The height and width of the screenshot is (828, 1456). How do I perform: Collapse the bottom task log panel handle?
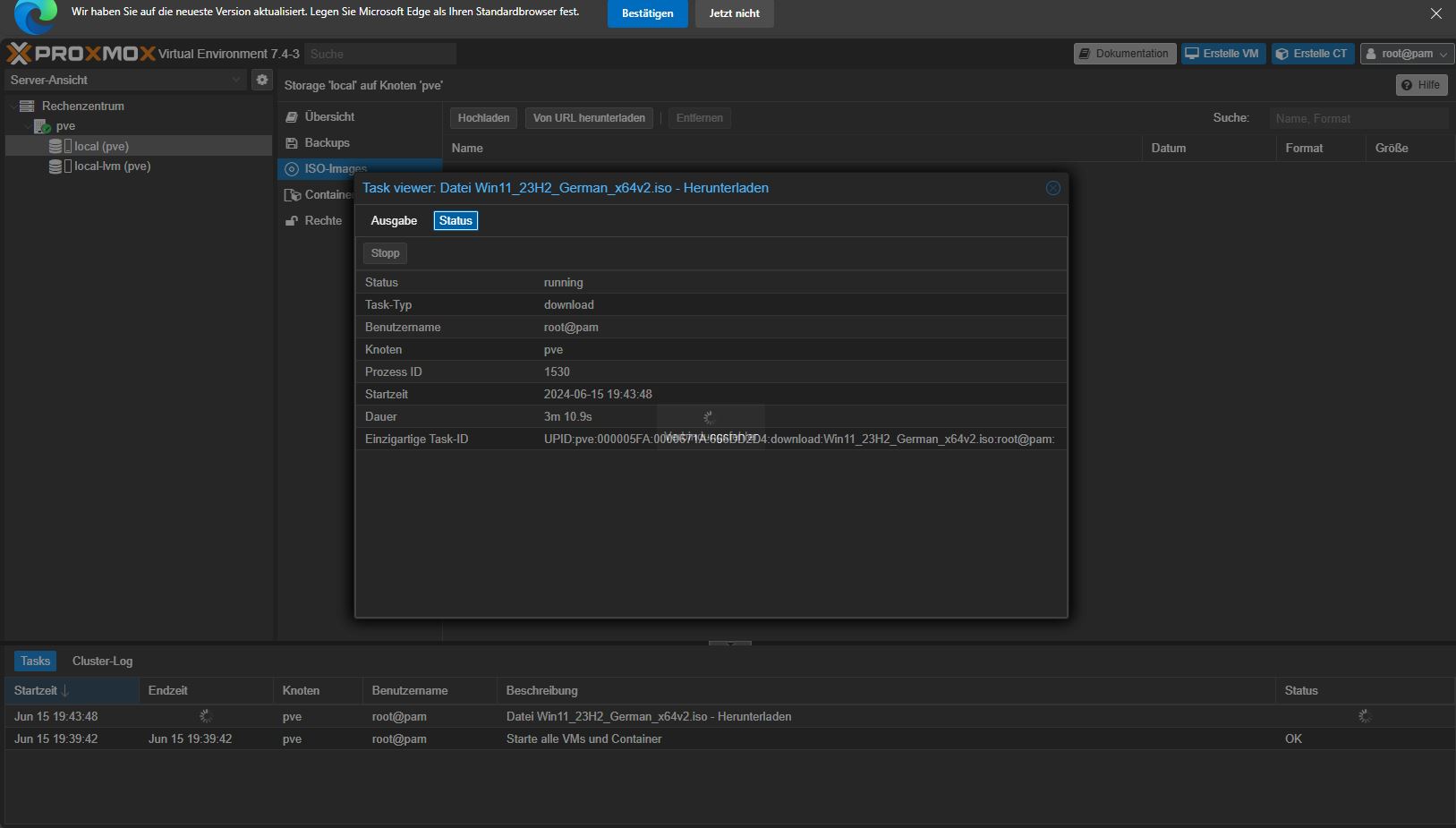[x=730, y=643]
